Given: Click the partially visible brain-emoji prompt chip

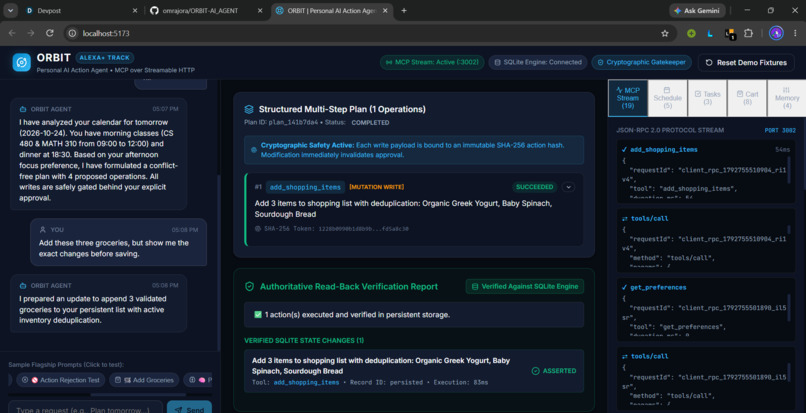Looking at the screenshot, I should tap(200, 380).
